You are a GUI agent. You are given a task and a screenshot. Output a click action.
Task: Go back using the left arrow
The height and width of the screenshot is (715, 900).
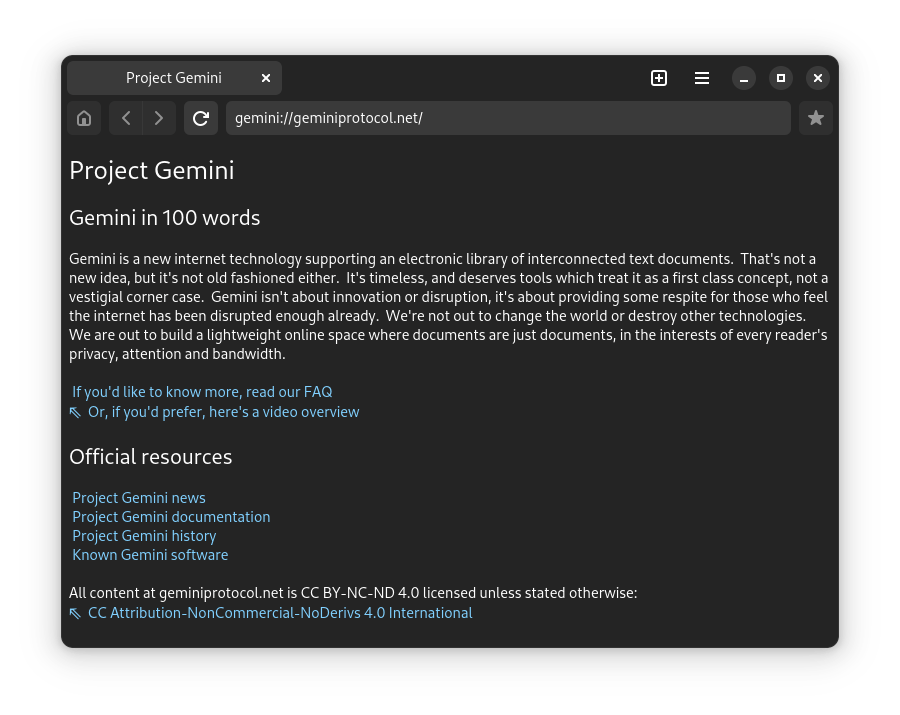click(126, 118)
